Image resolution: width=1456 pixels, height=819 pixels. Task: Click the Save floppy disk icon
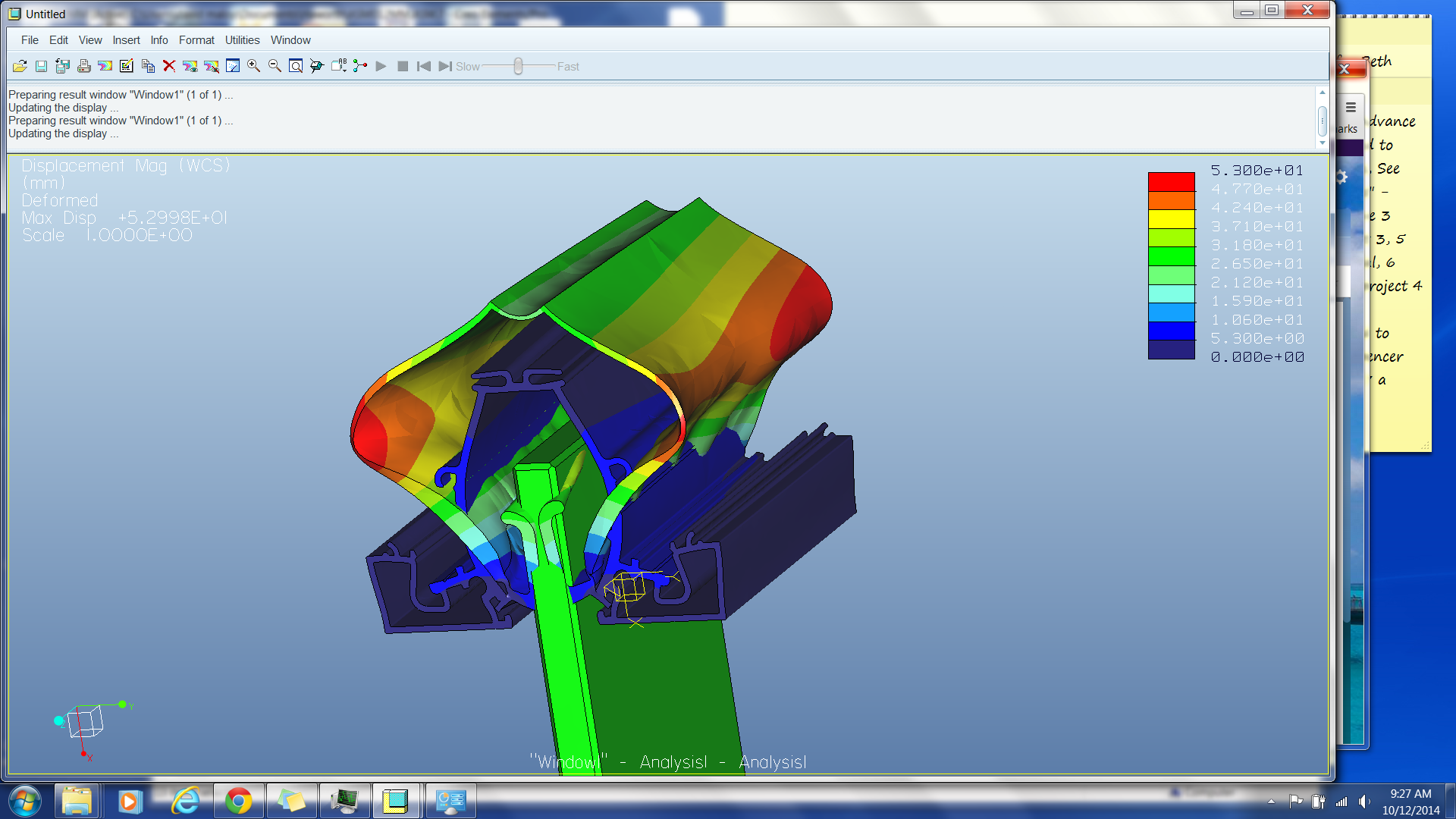(x=41, y=67)
